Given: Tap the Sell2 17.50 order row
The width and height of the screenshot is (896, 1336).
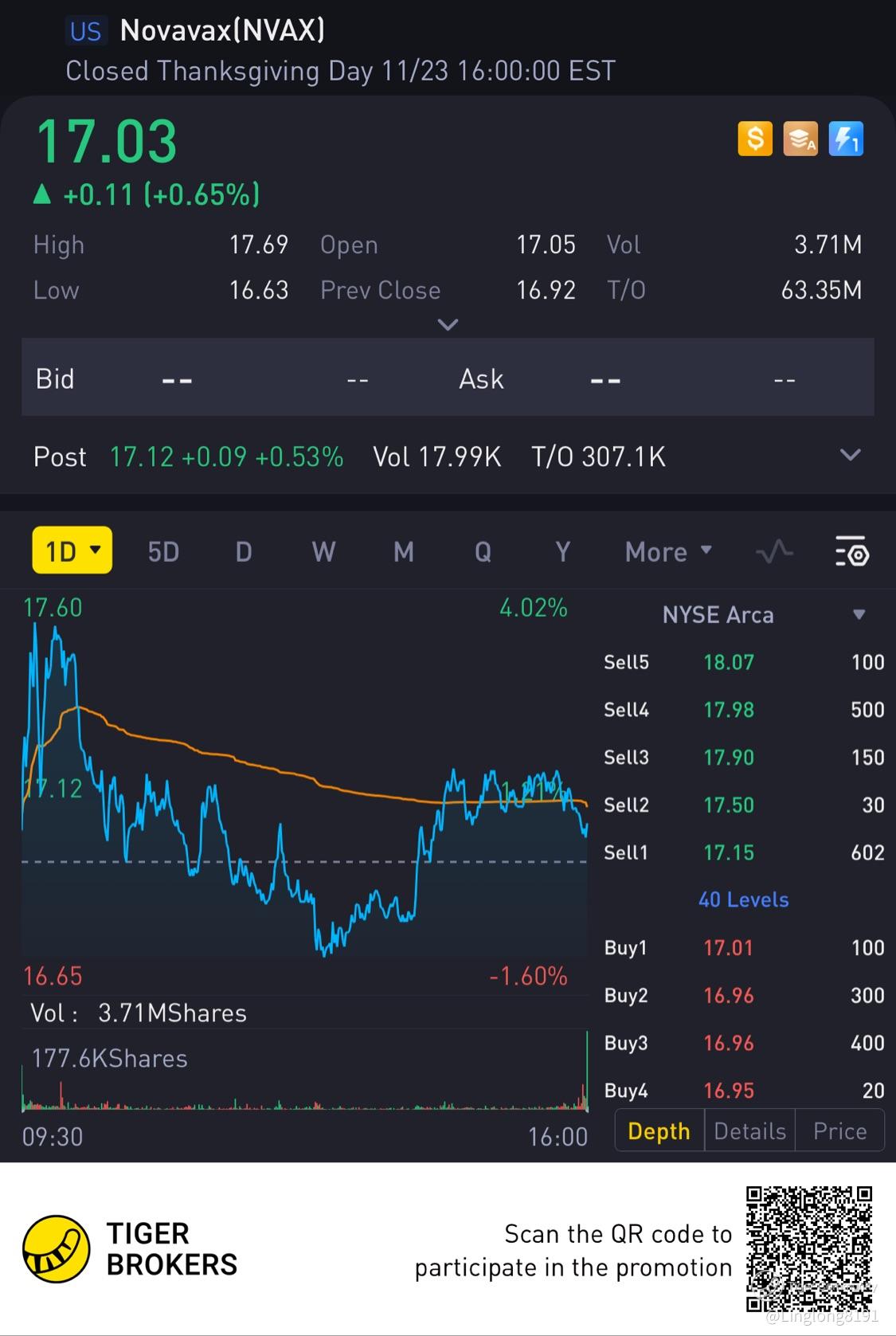Looking at the screenshot, I should coord(744,805).
